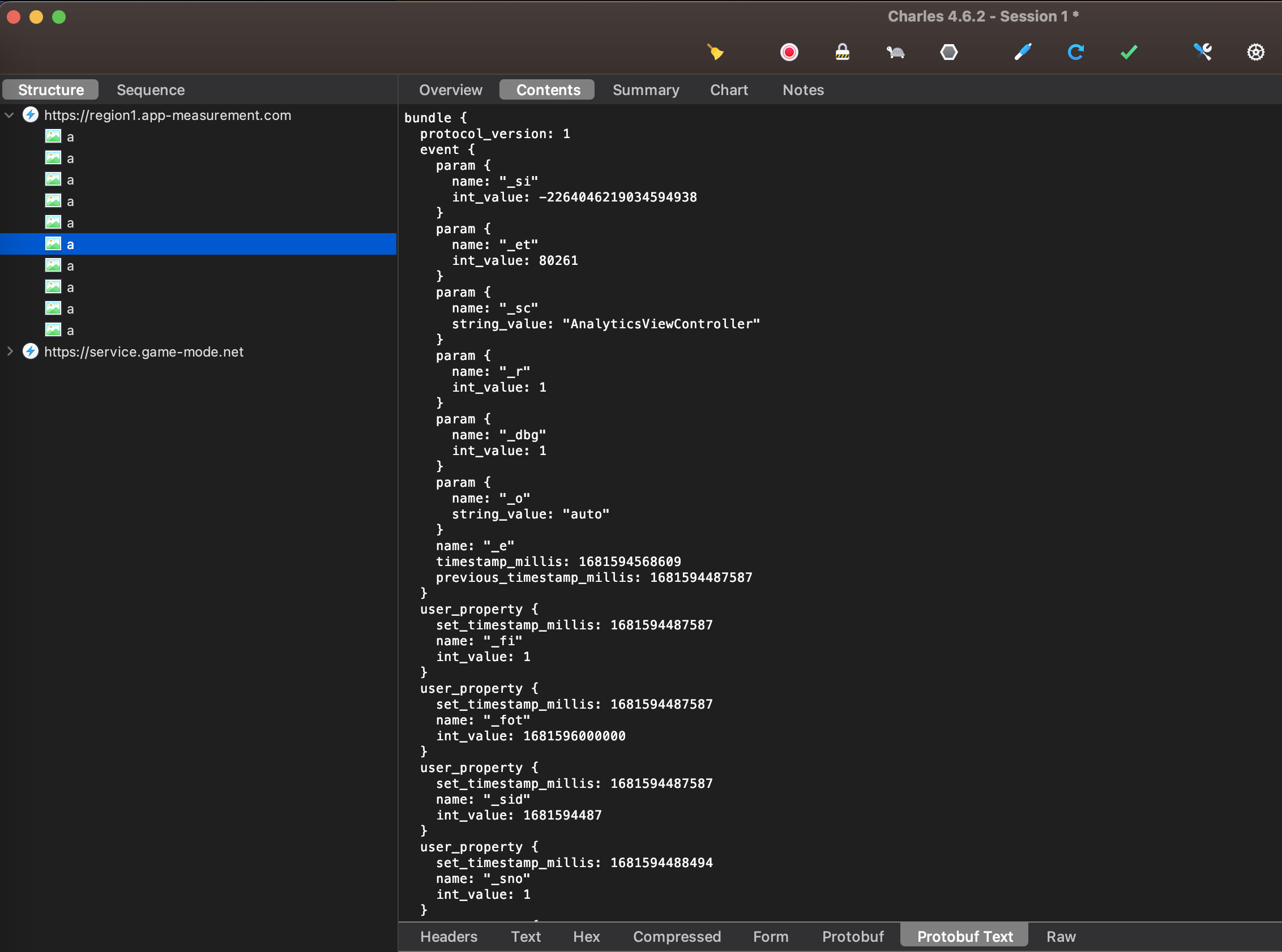Open the Overview tab
The image size is (1282, 952).
click(x=450, y=90)
